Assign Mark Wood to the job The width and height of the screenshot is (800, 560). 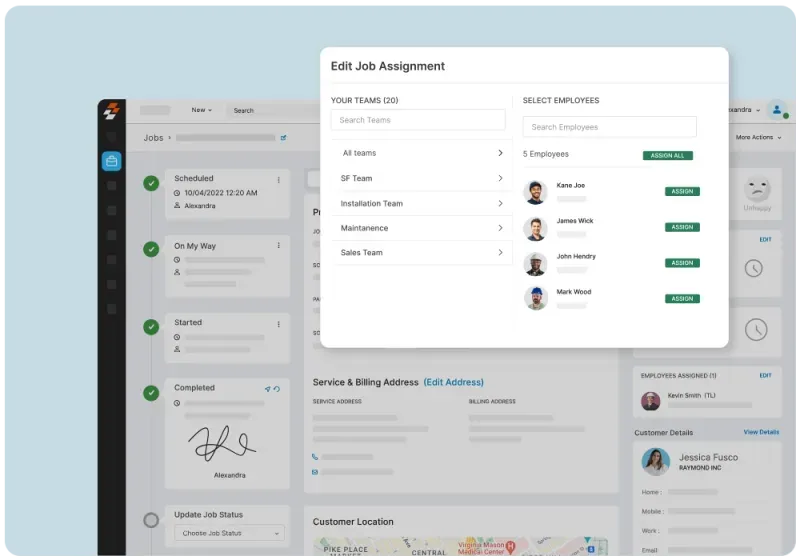pyautogui.click(x=682, y=298)
